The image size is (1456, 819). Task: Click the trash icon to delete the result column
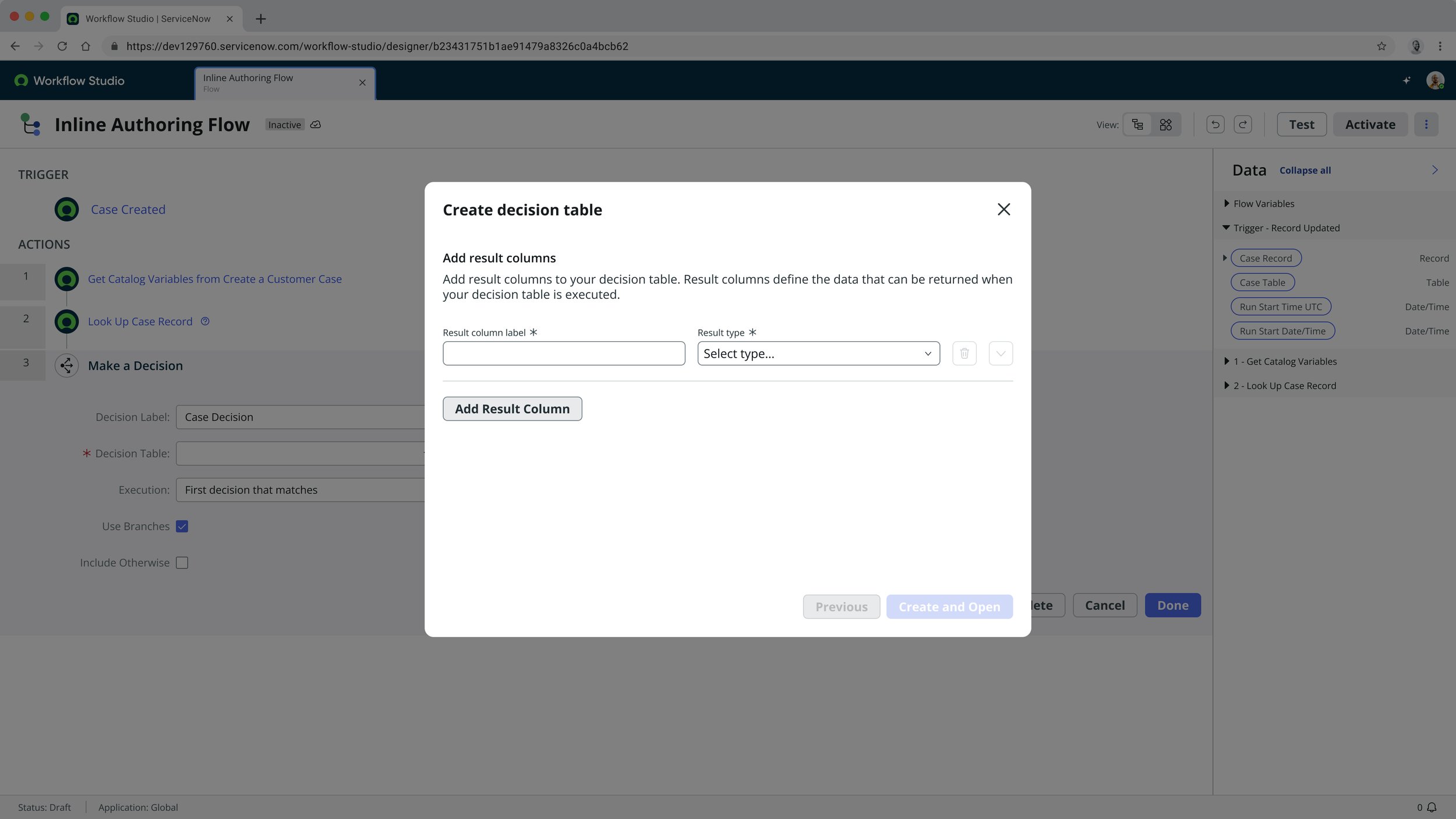pyautogui.click(x=964, y=354)
